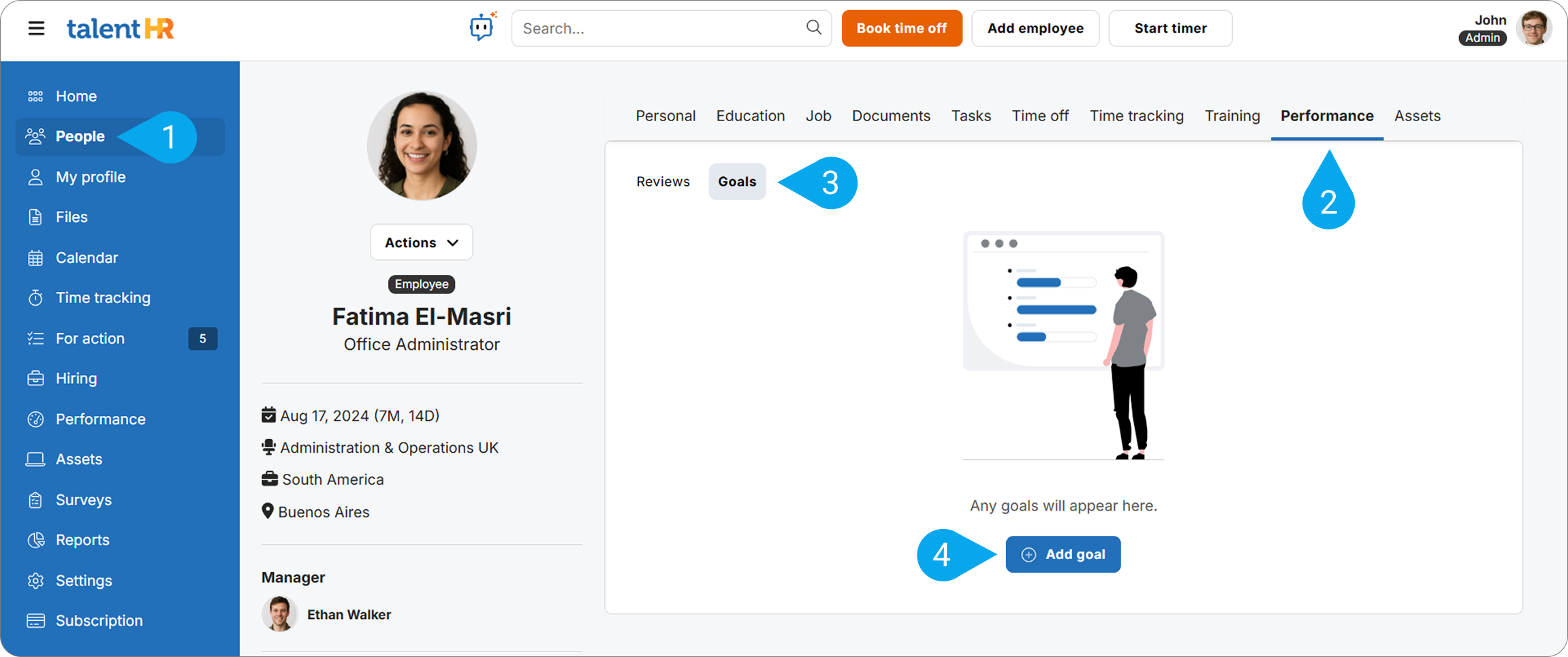This screenshot has width=1568, height=657.
Task: Click the Add goal button
Action: 1063,554
